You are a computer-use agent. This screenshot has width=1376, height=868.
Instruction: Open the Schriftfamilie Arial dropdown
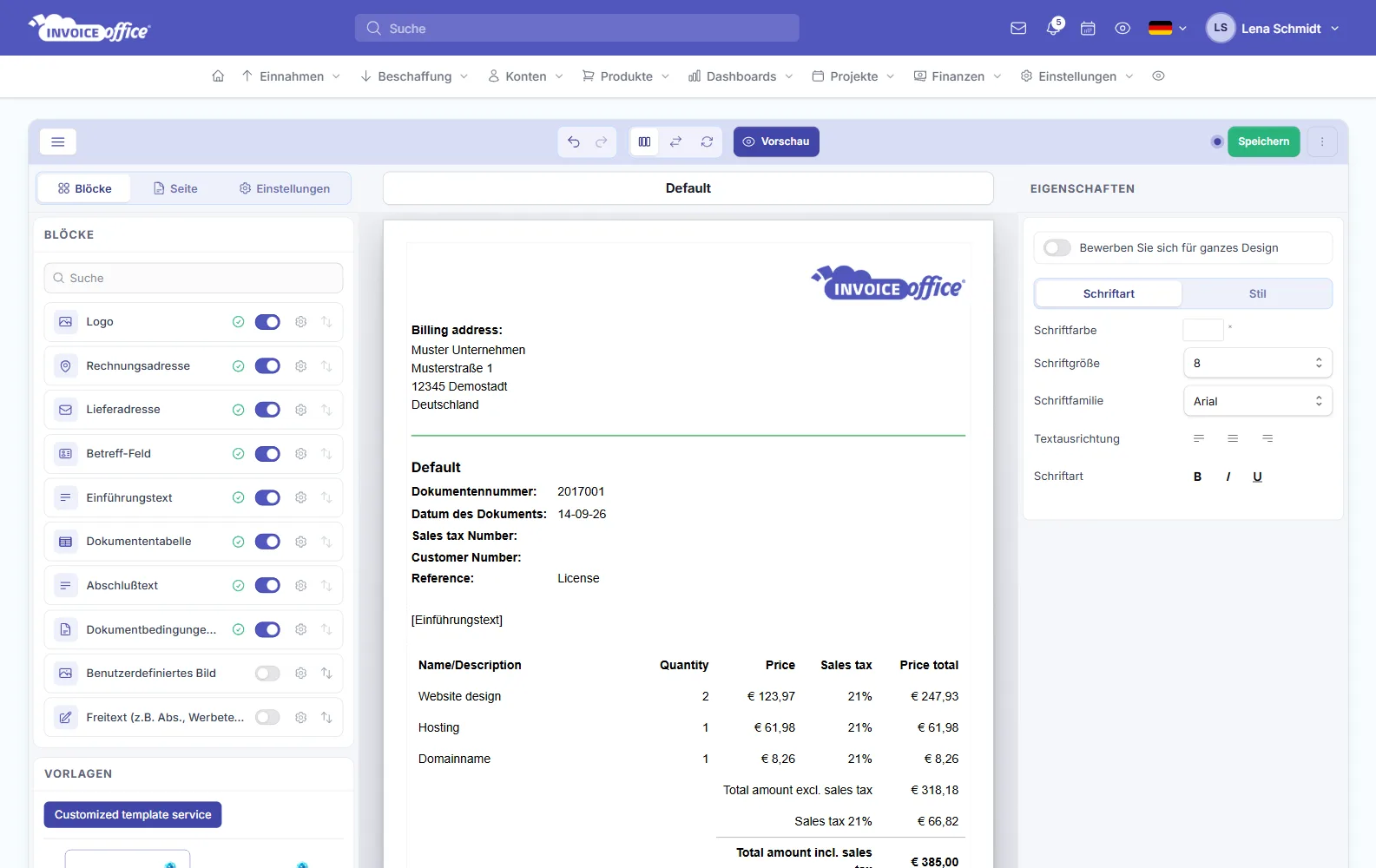(x=1258, y=401)
